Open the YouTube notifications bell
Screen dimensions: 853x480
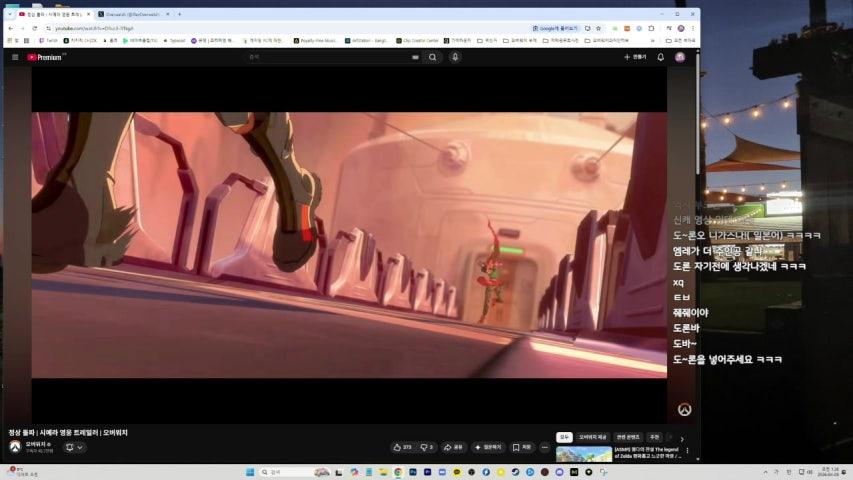pos(660,57)
